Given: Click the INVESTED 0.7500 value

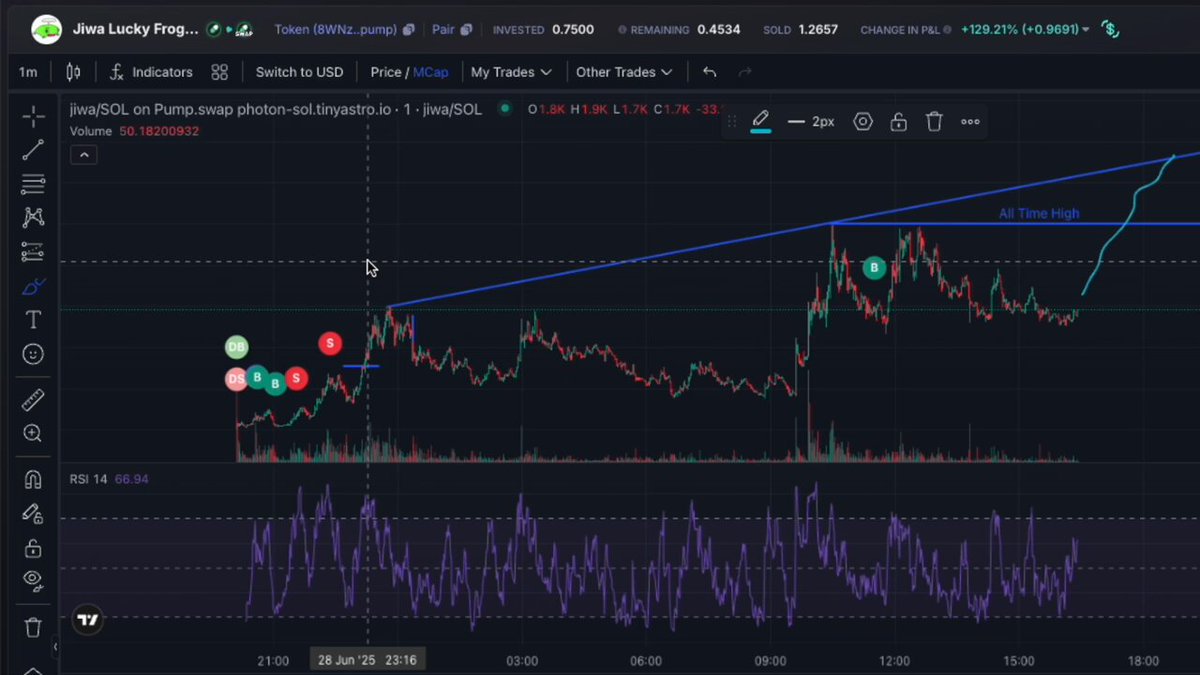Looking at the screenshot, I should [x=573, y=29].
